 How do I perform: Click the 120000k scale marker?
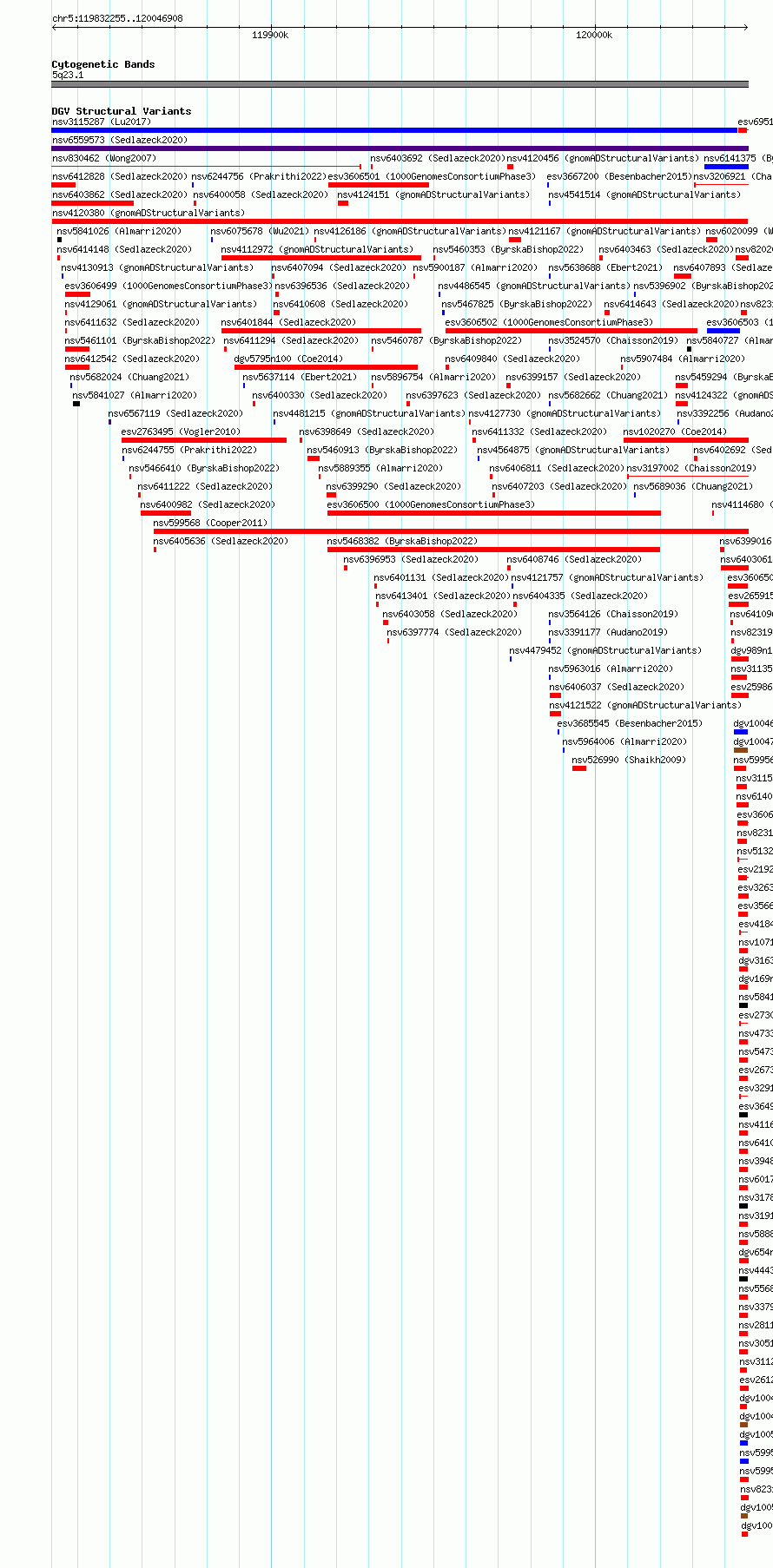pyautogui.click(x=594, y=35)
